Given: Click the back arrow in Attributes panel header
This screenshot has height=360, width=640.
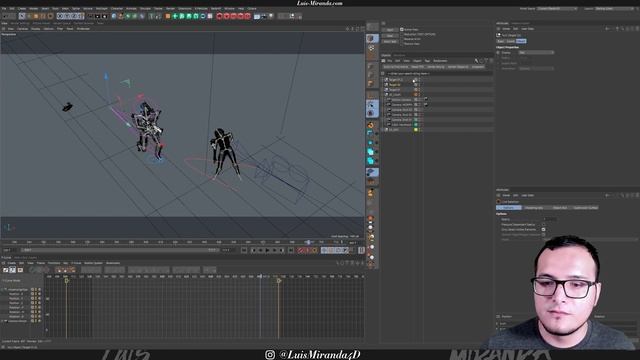Looking at the screenshot, I should pos(608,29).
